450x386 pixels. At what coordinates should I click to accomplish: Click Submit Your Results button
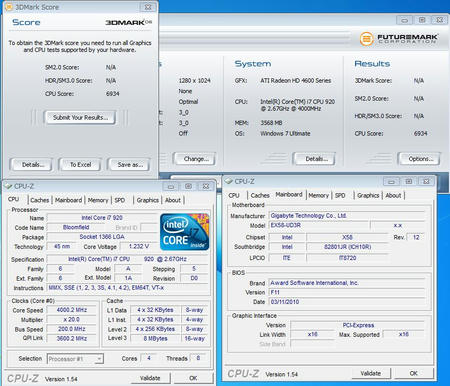coord(80,117)
